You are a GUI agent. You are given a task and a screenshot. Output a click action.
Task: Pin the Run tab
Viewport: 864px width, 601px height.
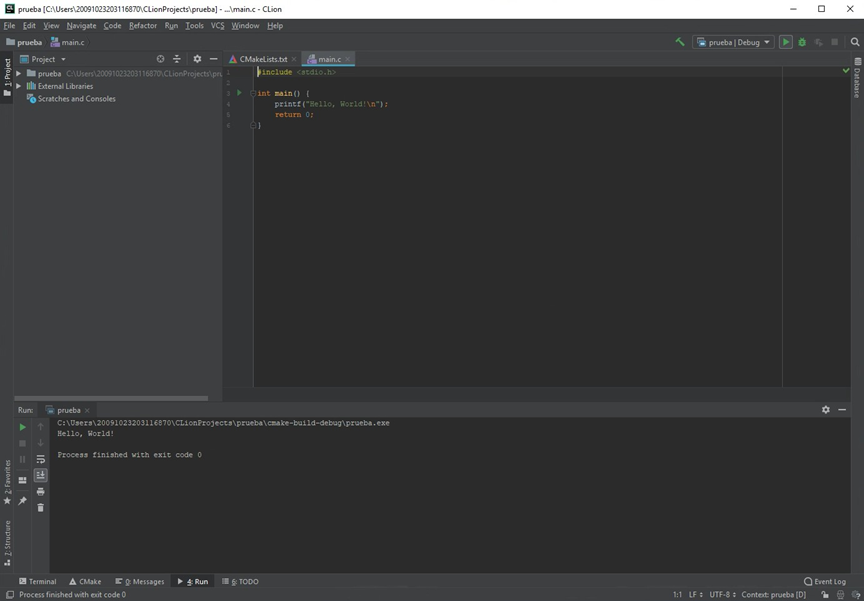point(23,501)
